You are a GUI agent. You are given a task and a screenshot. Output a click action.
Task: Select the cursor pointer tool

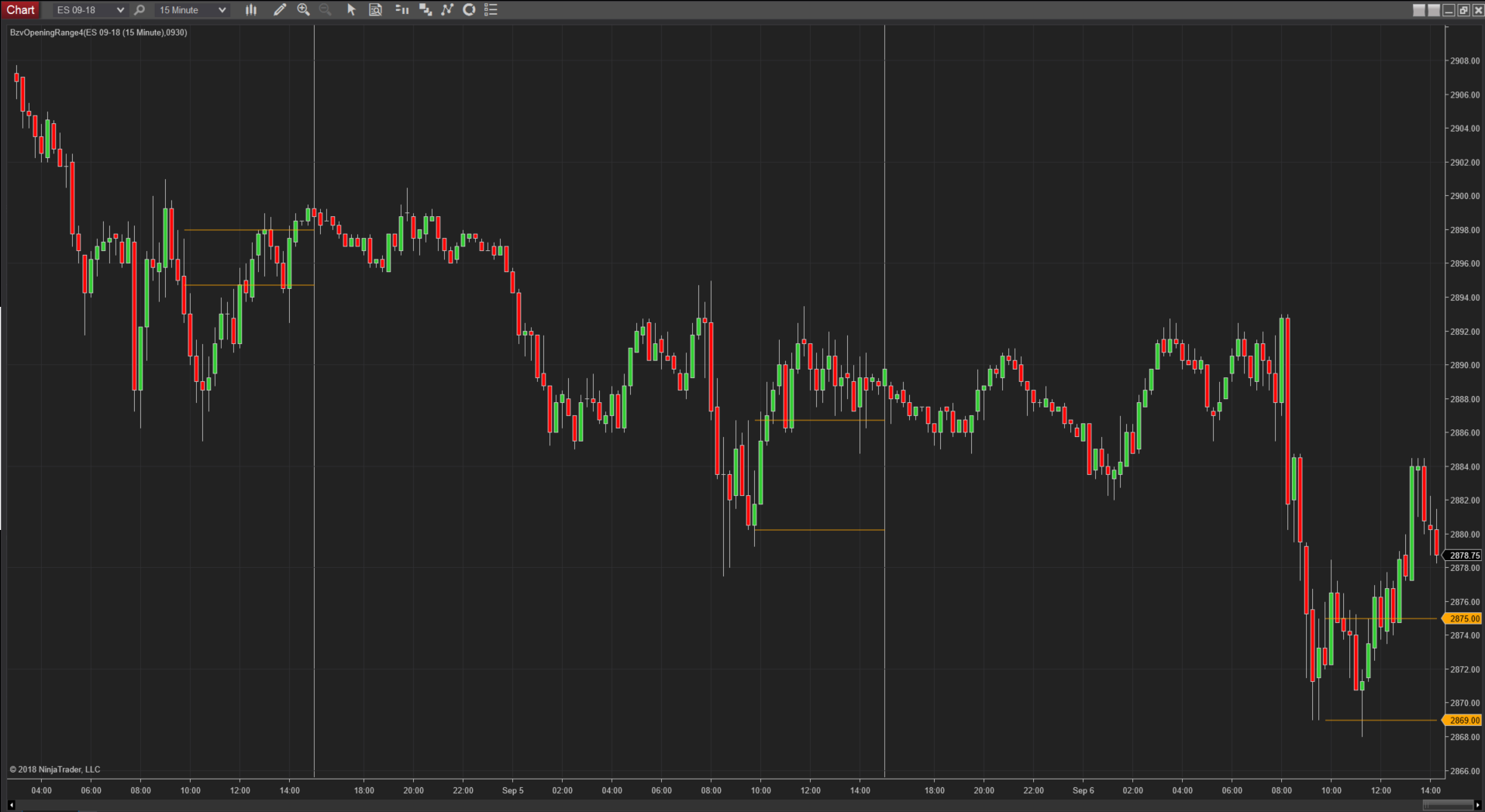[x=351, y=10]
